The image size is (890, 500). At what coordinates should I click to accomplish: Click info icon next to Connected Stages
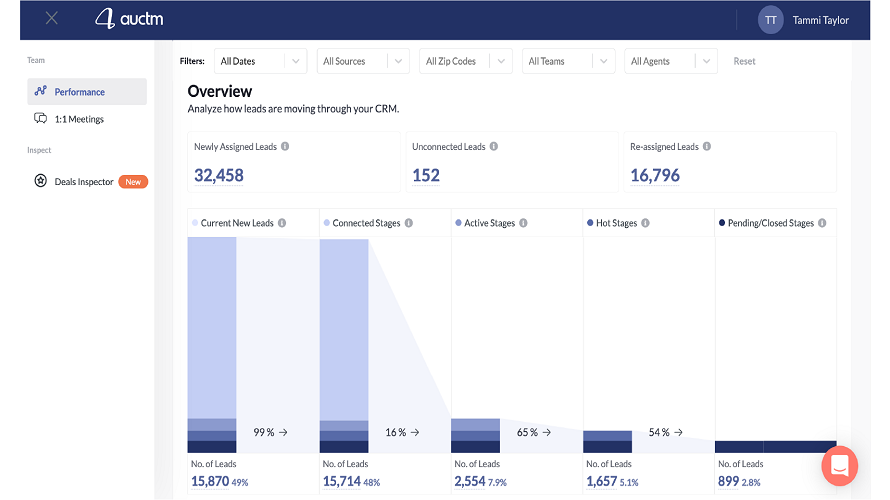[409, 223]
